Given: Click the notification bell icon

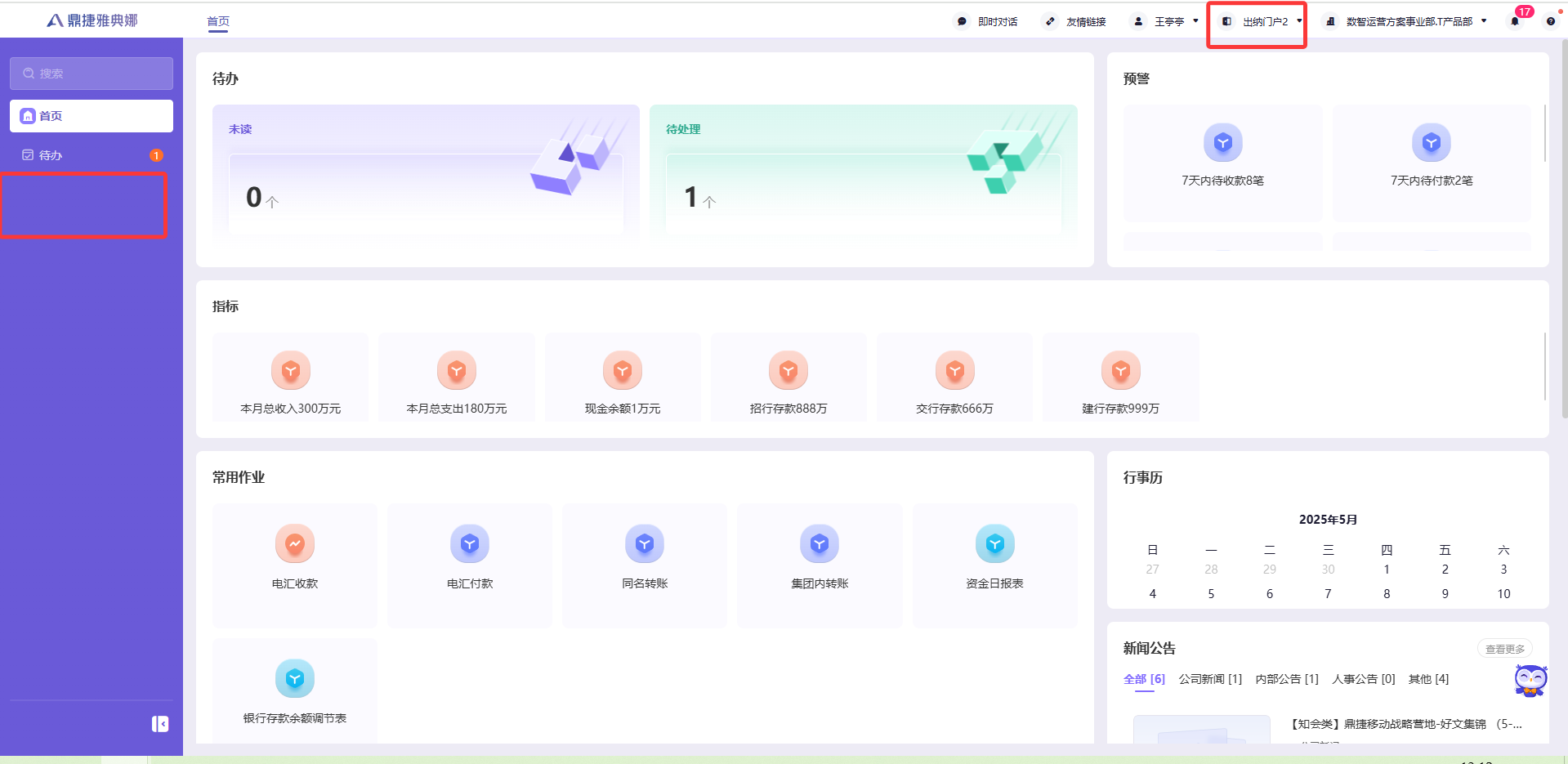Looking at the screenshot, I should (1514, 21).
